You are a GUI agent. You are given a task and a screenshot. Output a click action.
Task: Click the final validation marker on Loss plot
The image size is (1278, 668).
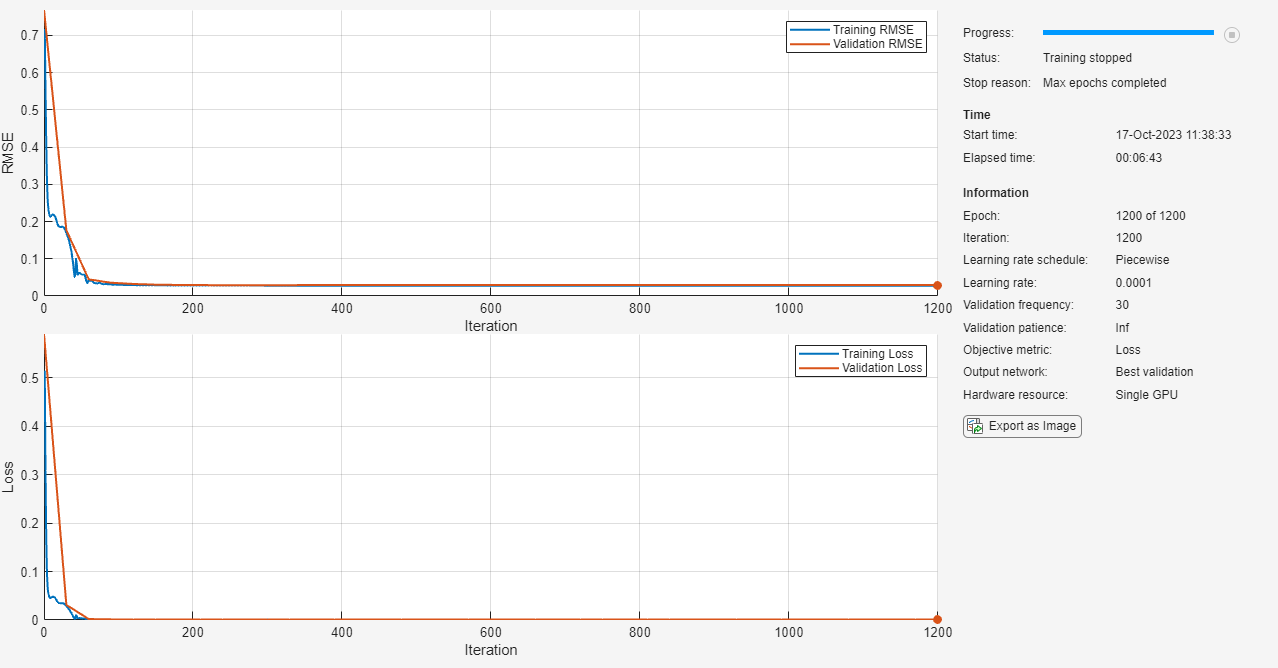(x=937, y=619)
